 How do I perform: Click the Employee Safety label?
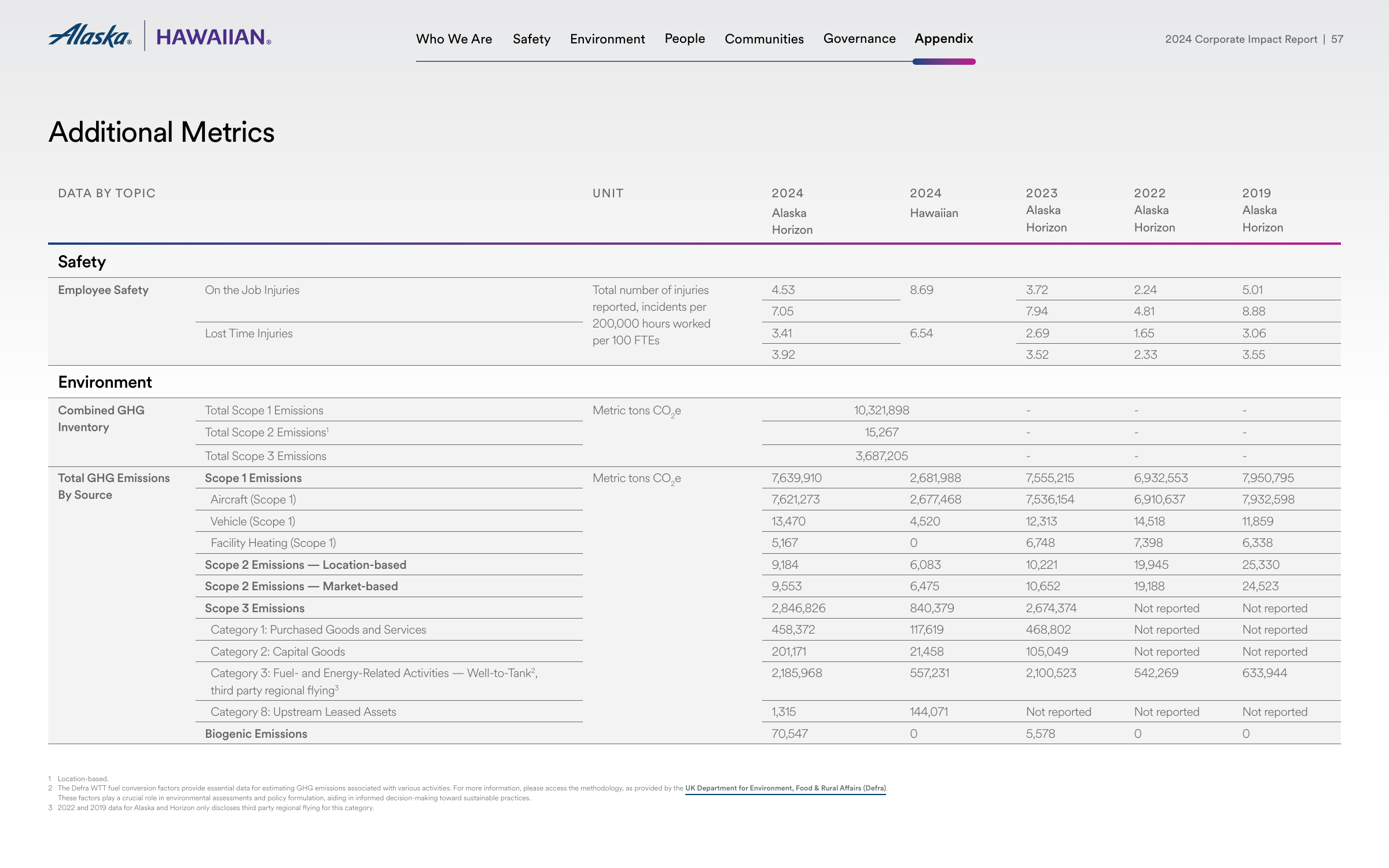click(x=103, y=290)
